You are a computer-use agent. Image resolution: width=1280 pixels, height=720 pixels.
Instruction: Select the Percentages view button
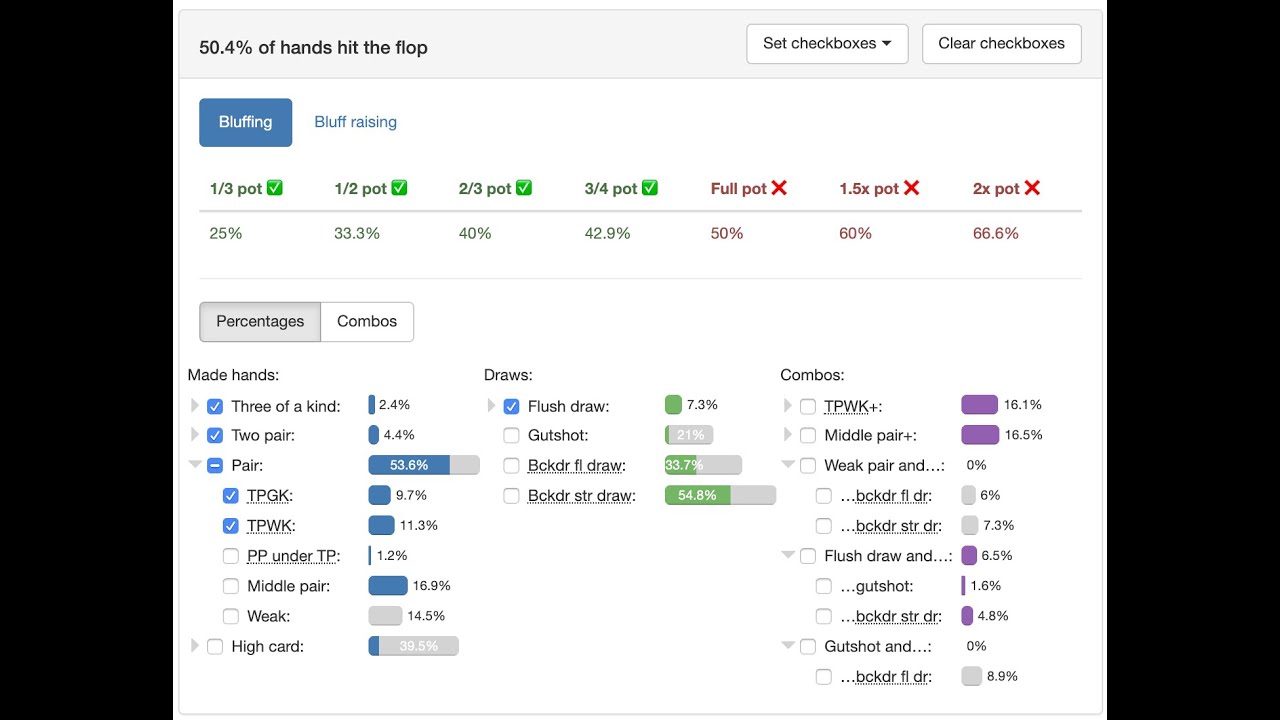260,322
